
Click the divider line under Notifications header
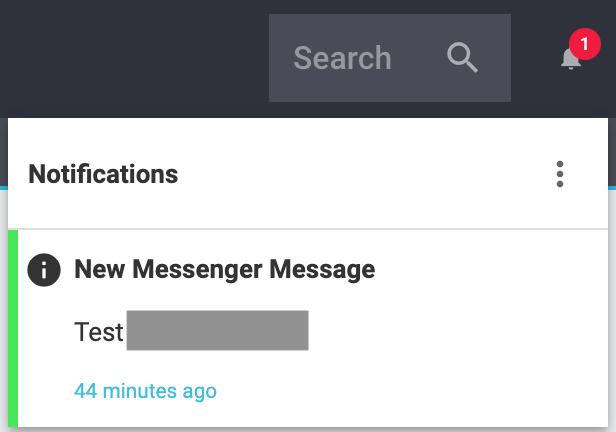(300, 229)
